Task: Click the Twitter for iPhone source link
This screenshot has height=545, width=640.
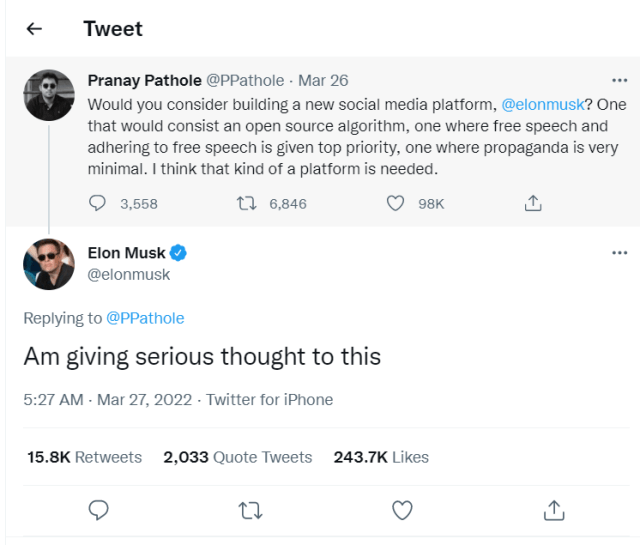Action: (270, 399)
